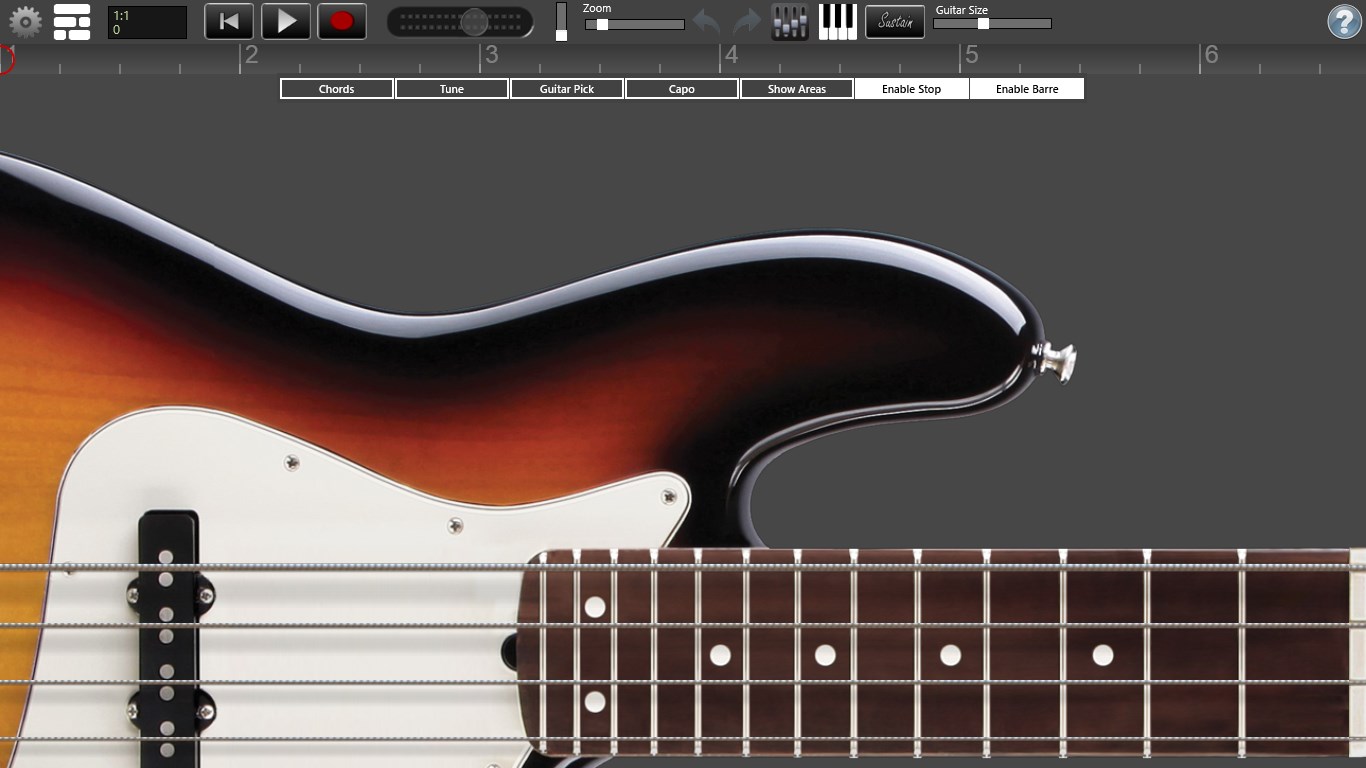Click the pitch wheel knob
Image resolution: width=1366 pixels, height=768 pixels.
pos(474,22)
